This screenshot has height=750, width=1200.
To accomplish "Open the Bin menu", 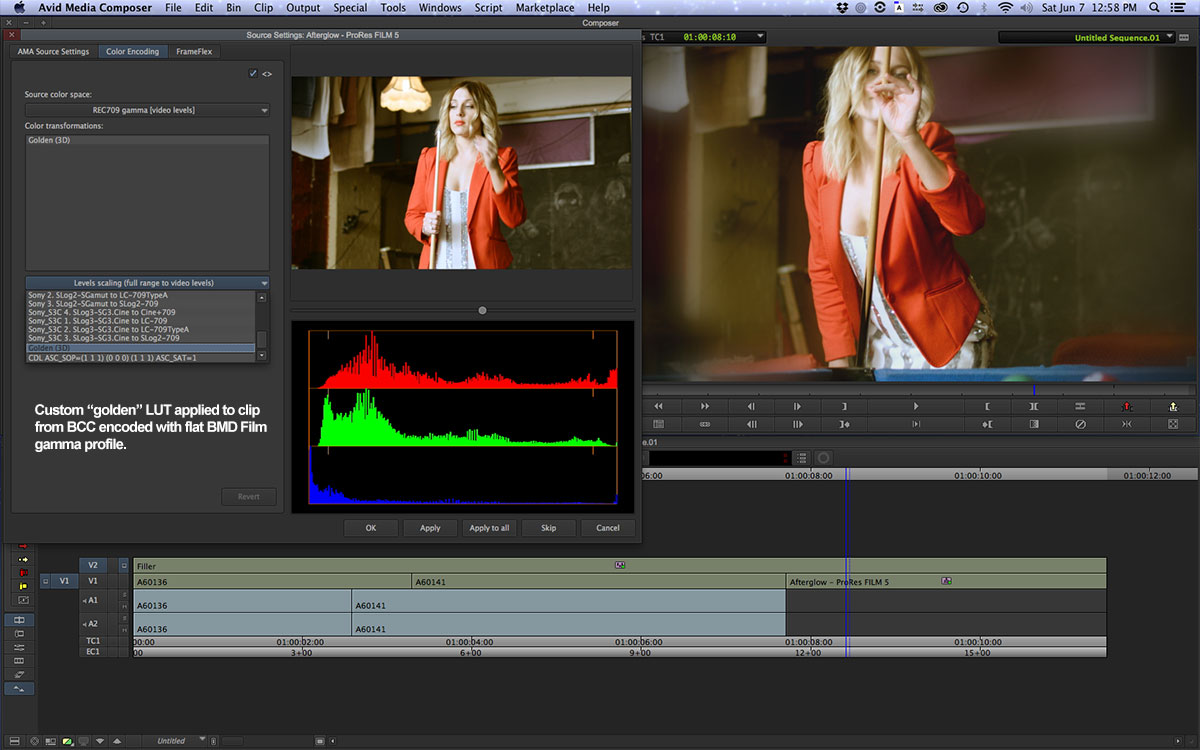I will 233,8.
